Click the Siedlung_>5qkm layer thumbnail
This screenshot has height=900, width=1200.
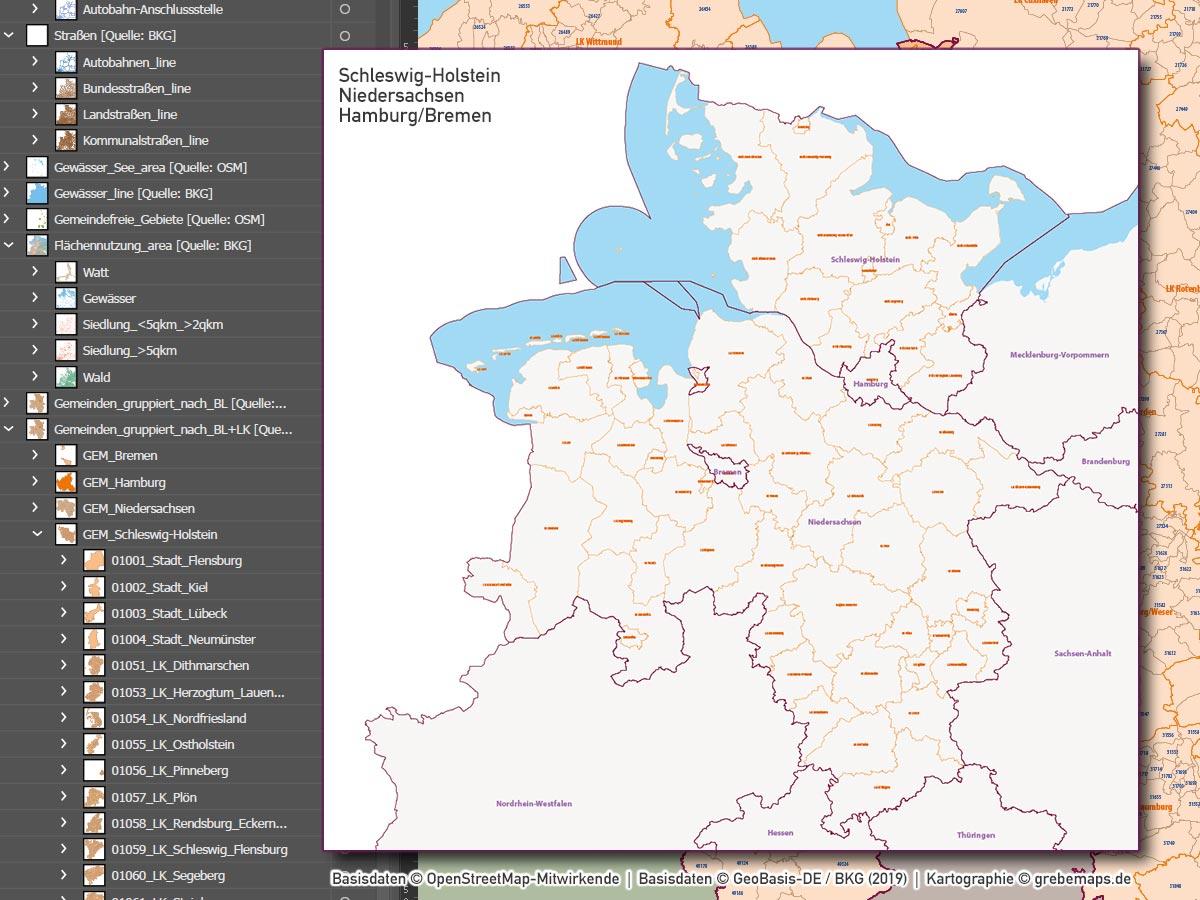(65, 350)
